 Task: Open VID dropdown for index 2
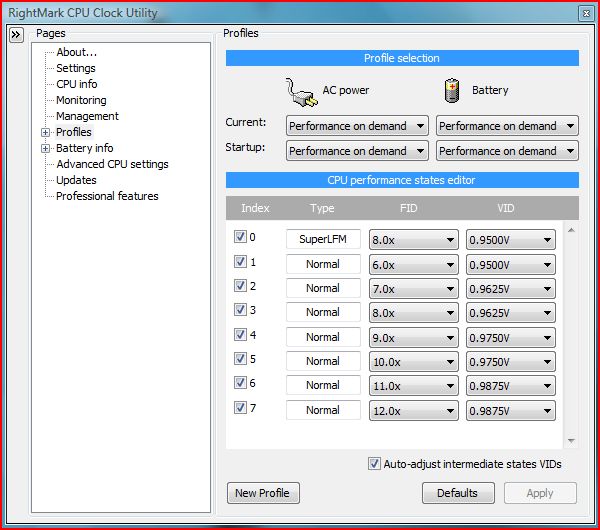(511, 289)
